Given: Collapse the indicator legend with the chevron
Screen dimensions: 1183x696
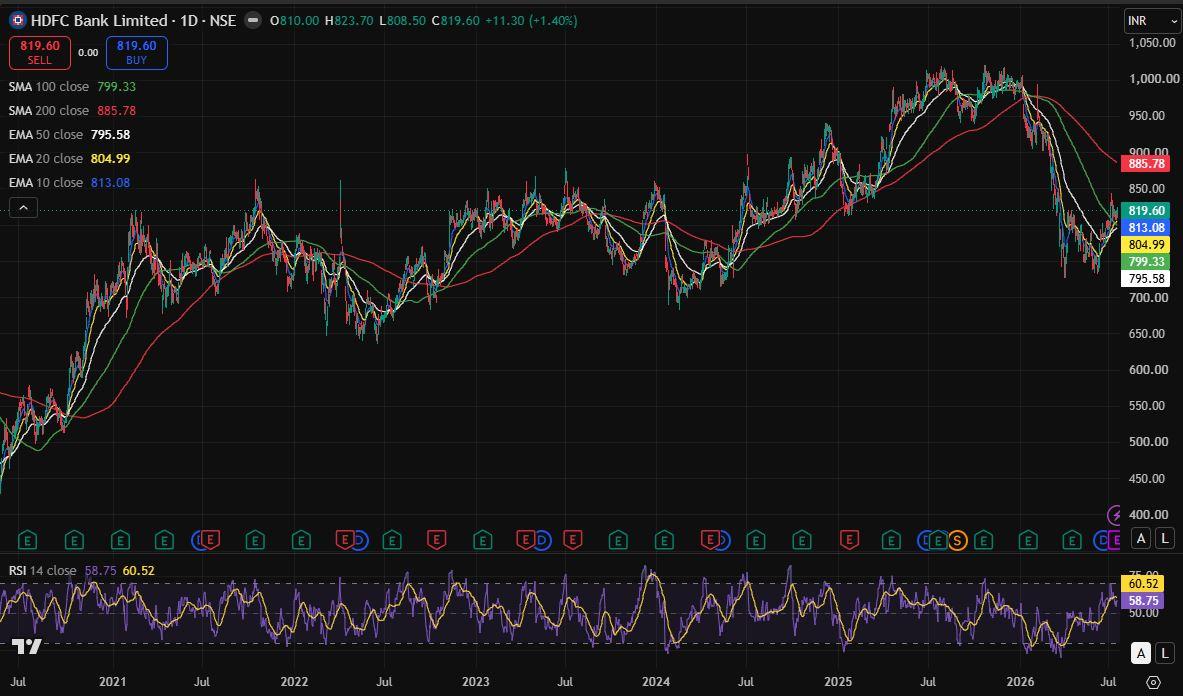Looking at the screenshot, I should click(x=23, y=207).
